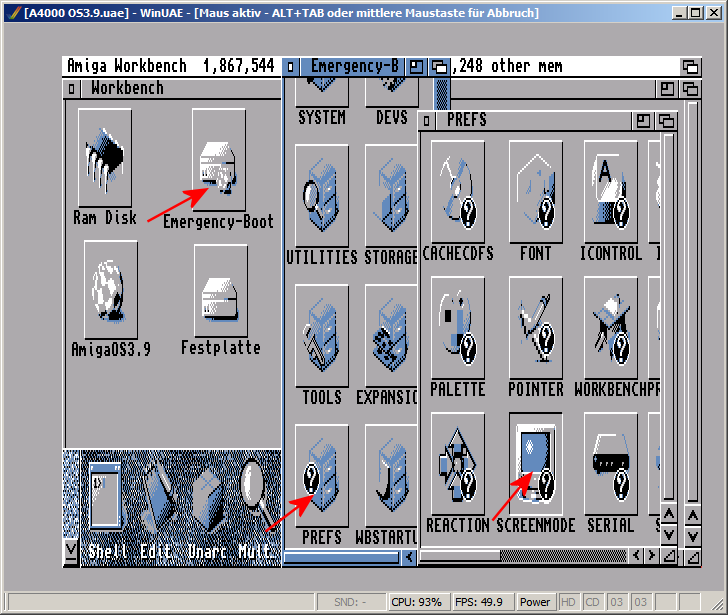
Task: Open the WBSTARTUP drawer icon
Action: click(x=391, y=476)
